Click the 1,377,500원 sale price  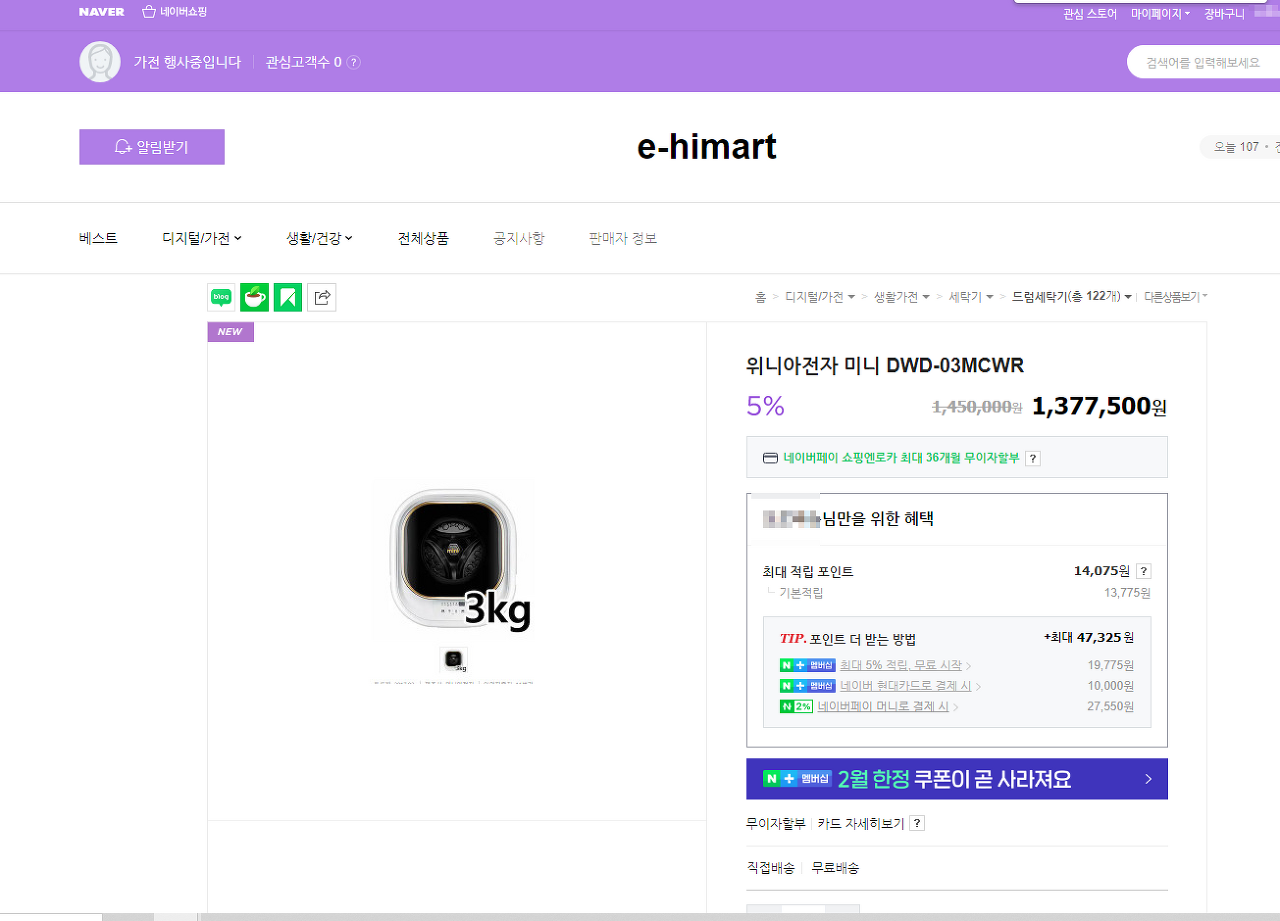(x=1099, y=406)
